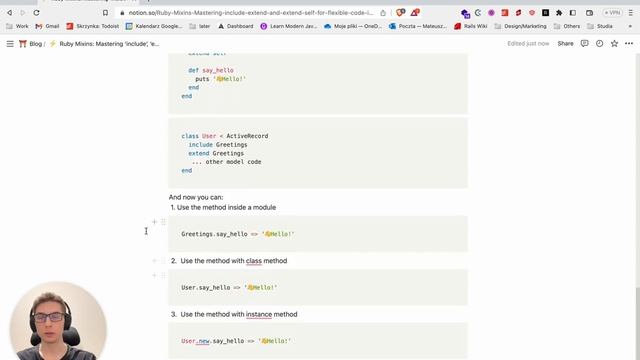Screen dimensions: 640x360
Task: Click drag handle beside User.say_hello code block
Action: click(x=163, y=276)
